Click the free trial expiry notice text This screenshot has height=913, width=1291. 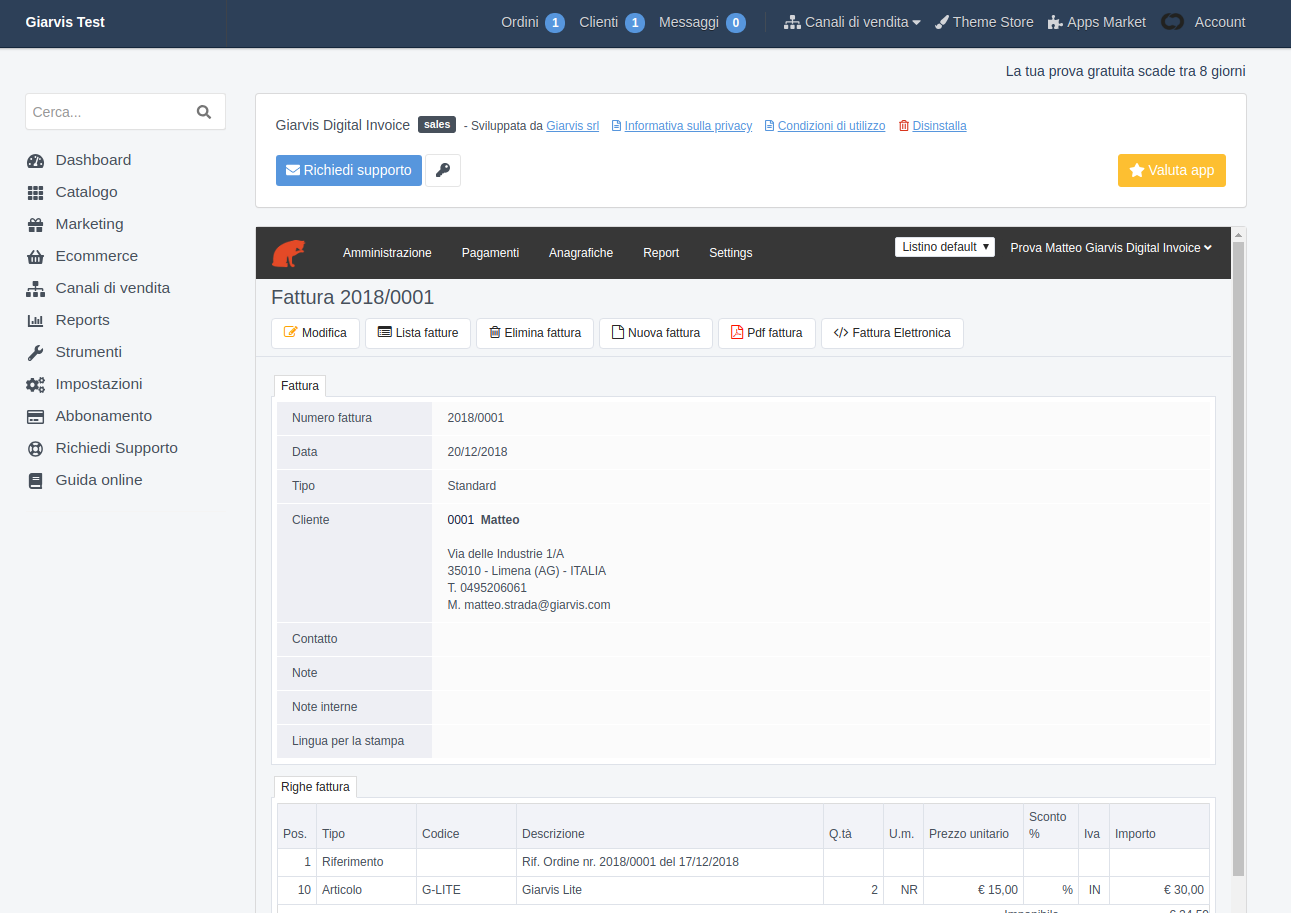tap(1125, 71)
